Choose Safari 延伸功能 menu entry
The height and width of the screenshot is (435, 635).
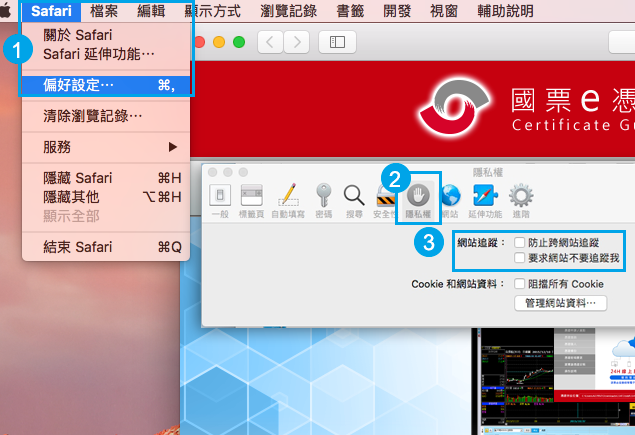pos(106,54)
